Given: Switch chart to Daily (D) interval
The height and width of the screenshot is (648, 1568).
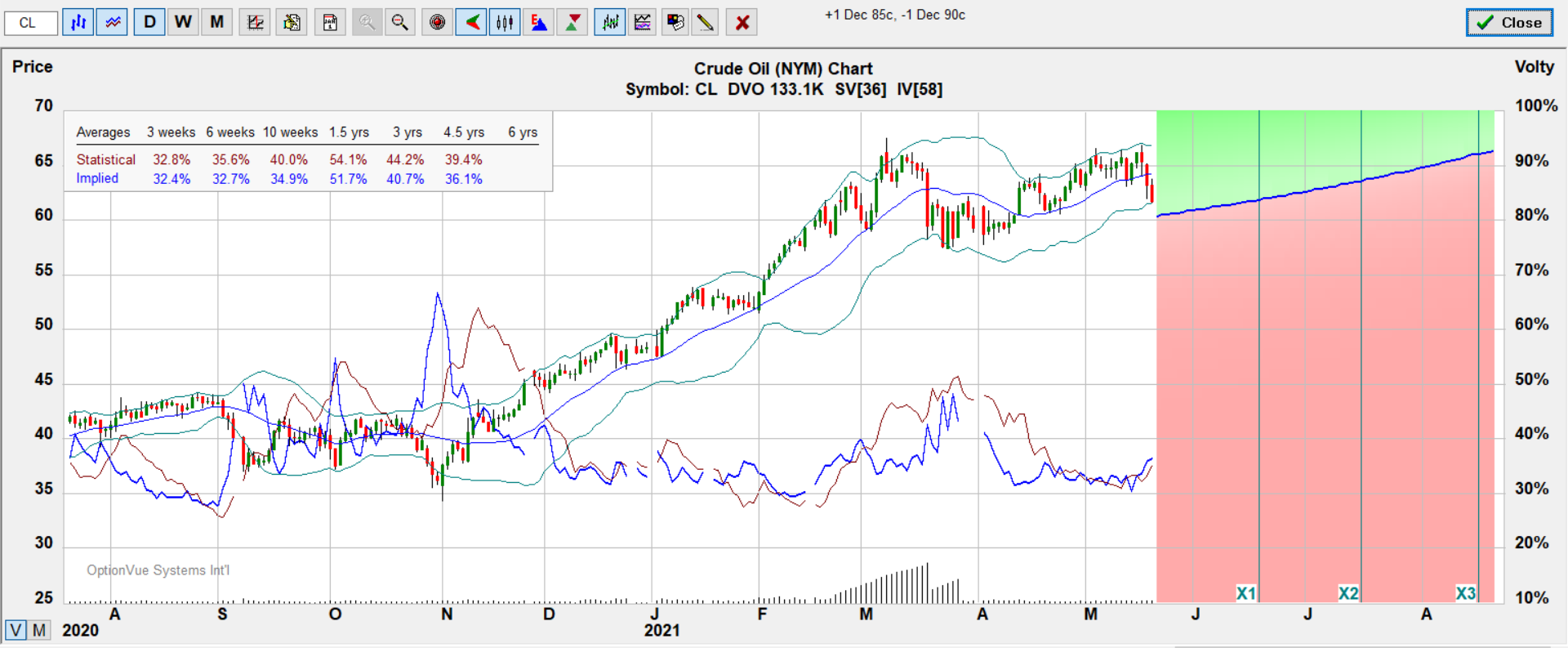Looking at the screenshot, I should 149,22.
